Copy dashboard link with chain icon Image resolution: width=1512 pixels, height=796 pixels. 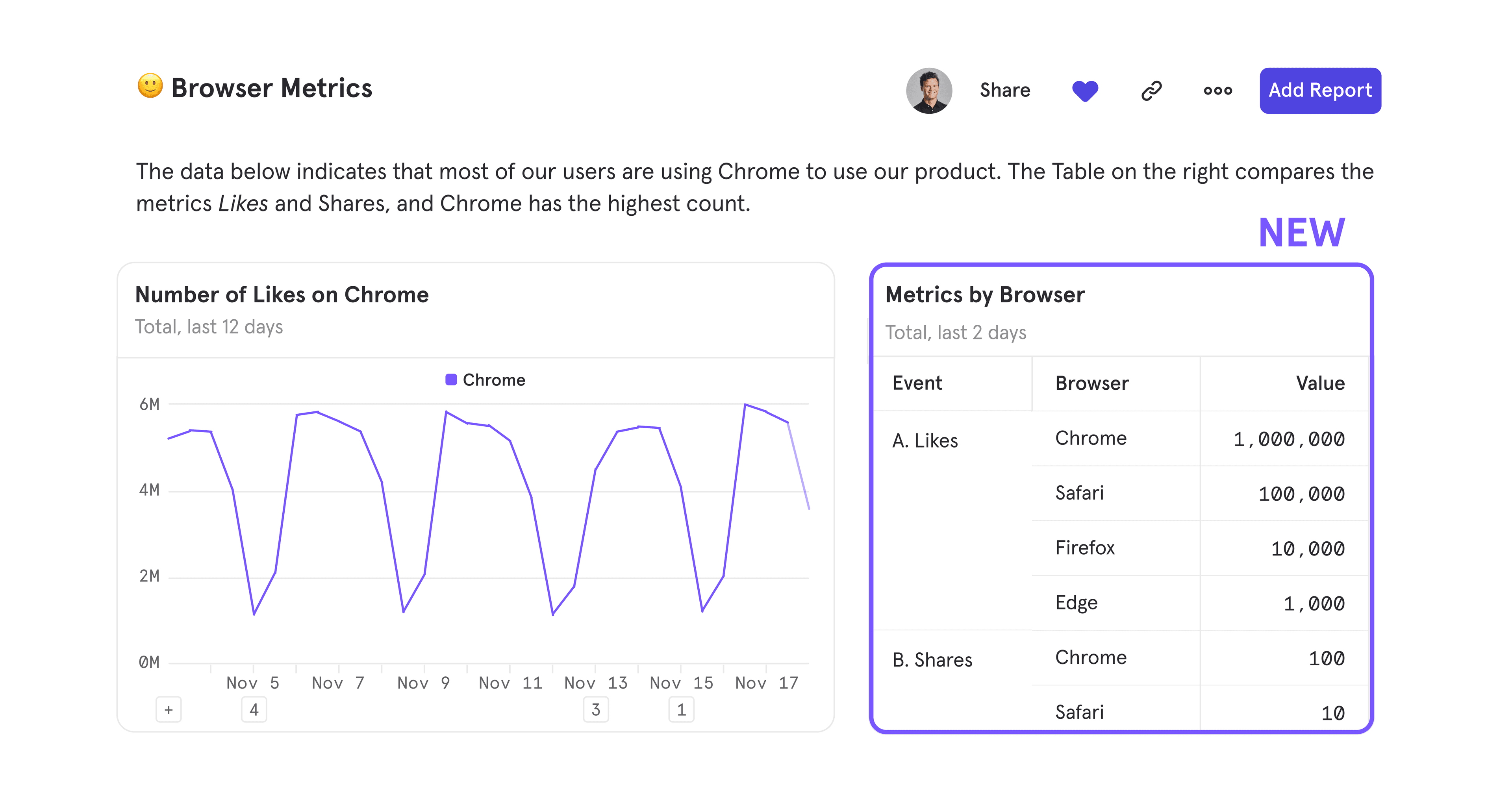click(1151, 91)
